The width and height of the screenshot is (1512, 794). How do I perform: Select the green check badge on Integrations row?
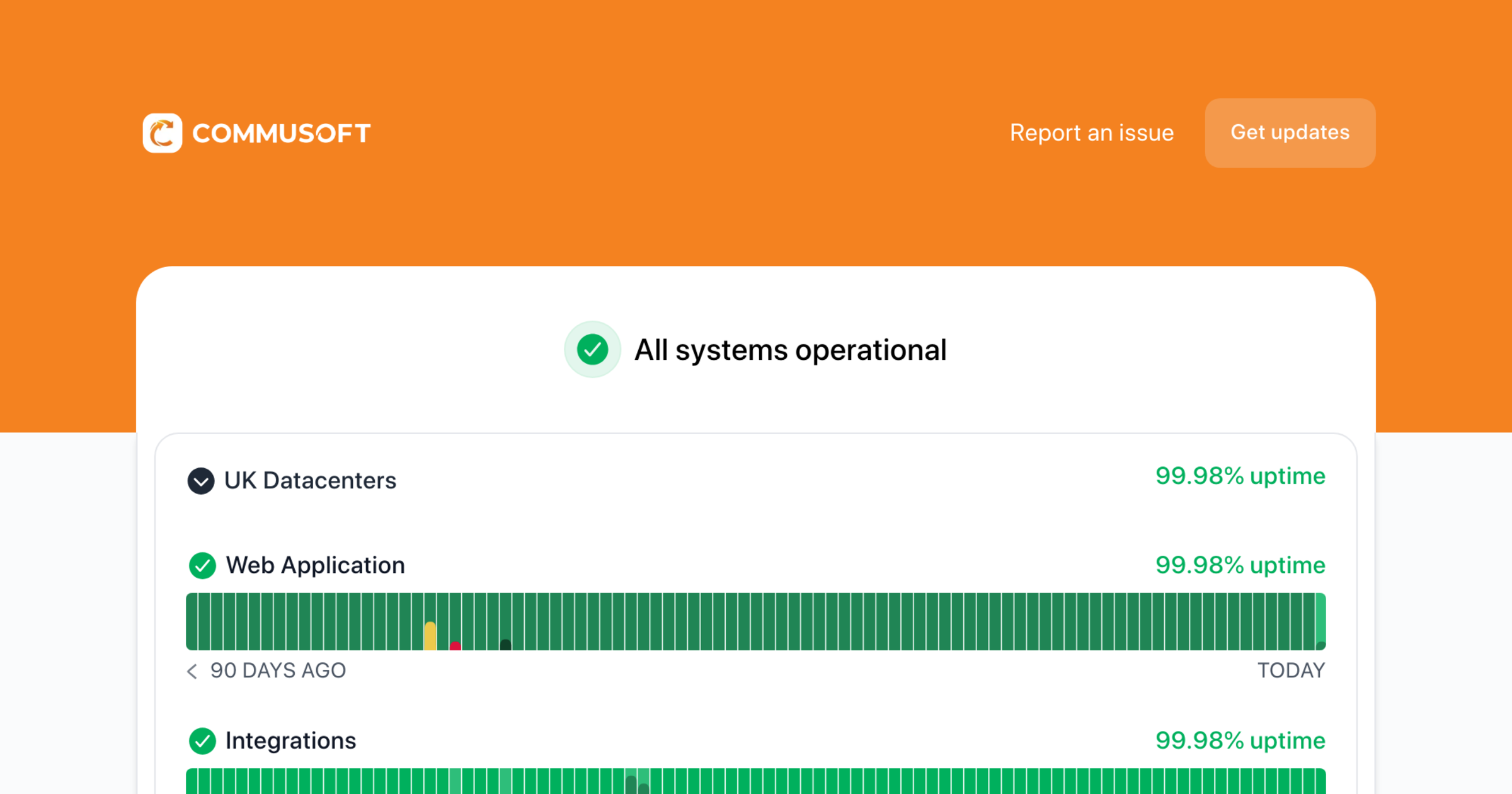point(202,741)
